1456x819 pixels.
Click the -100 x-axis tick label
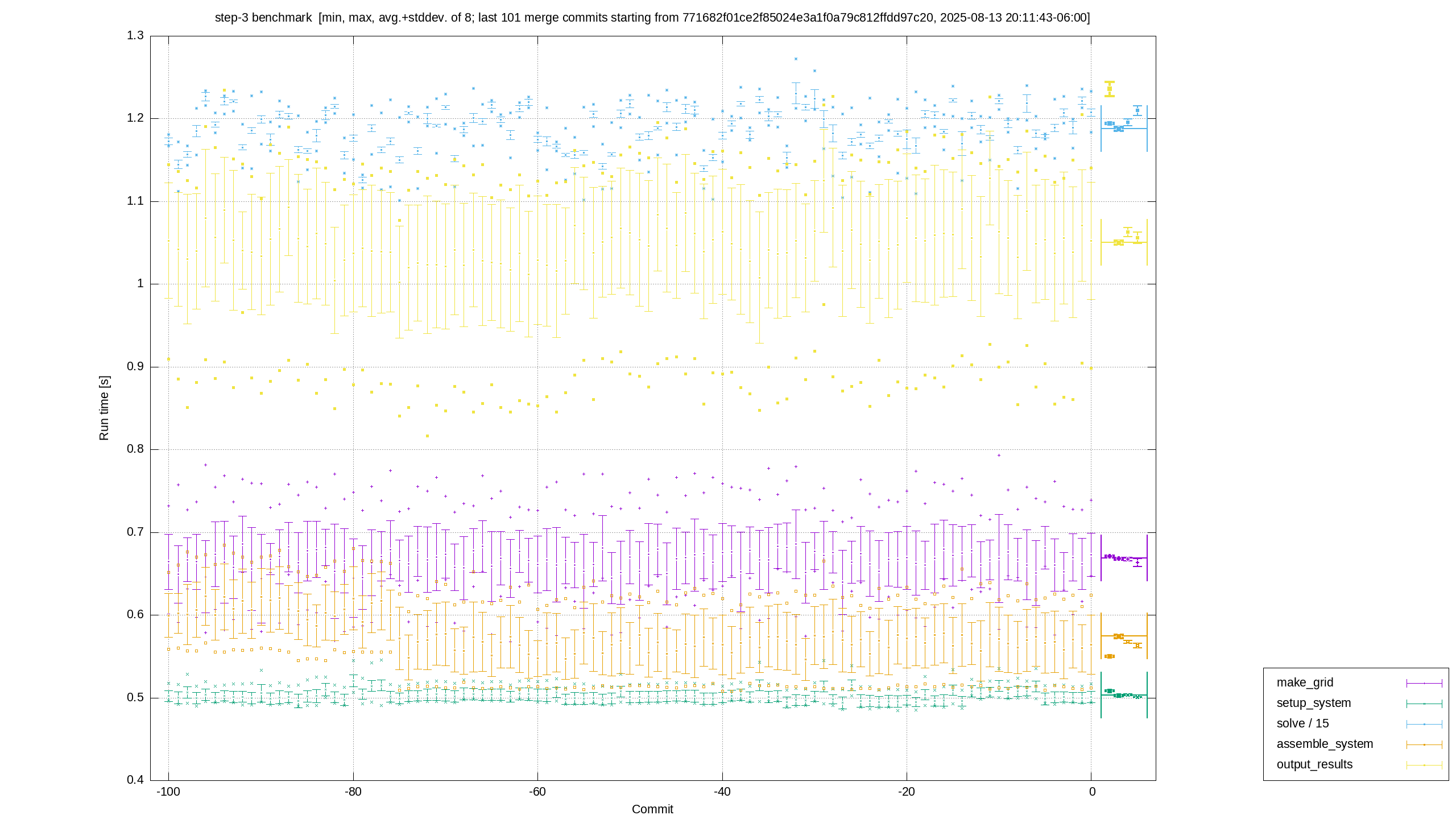click(x=168, y=792)
